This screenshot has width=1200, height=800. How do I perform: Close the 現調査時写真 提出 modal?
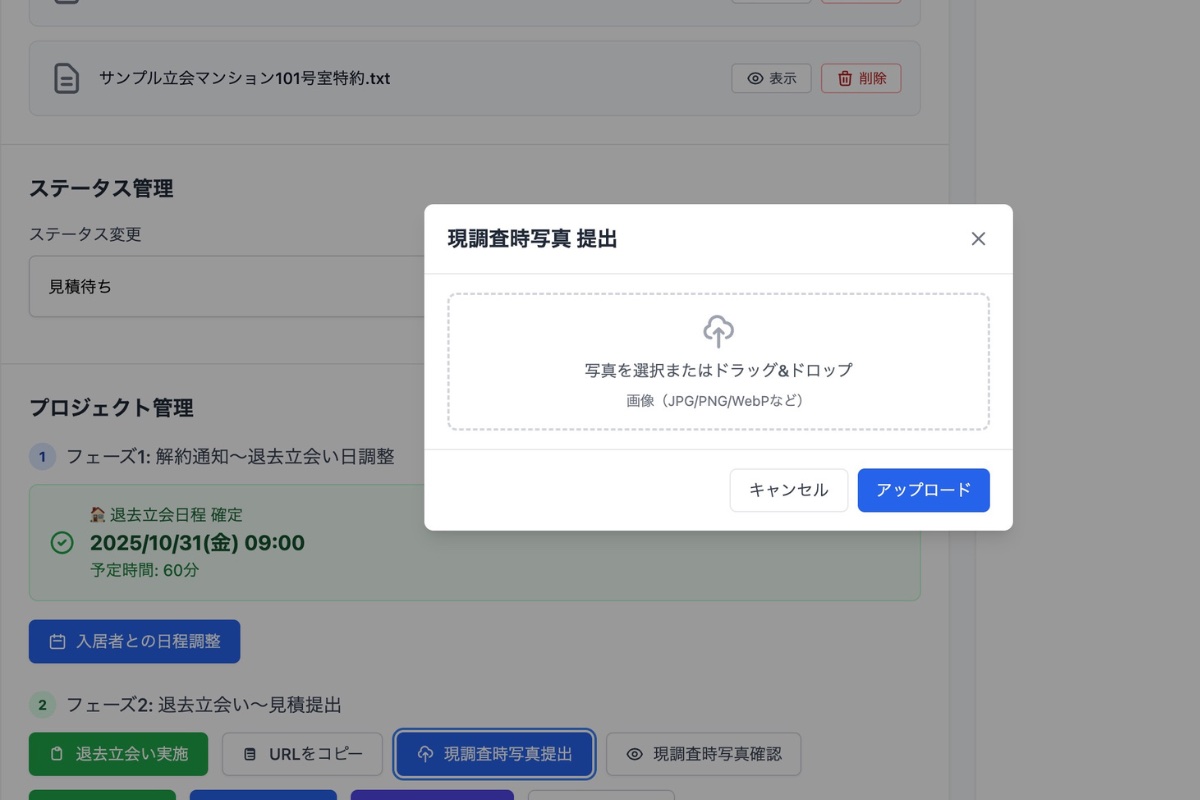[978, 238]
